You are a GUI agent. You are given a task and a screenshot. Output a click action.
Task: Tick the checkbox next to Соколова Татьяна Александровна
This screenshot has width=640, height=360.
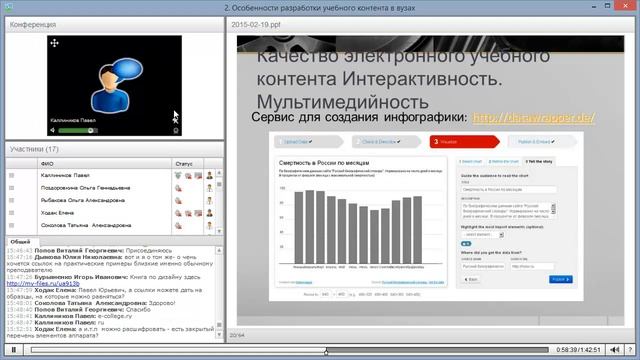click(x=11, y=225)
